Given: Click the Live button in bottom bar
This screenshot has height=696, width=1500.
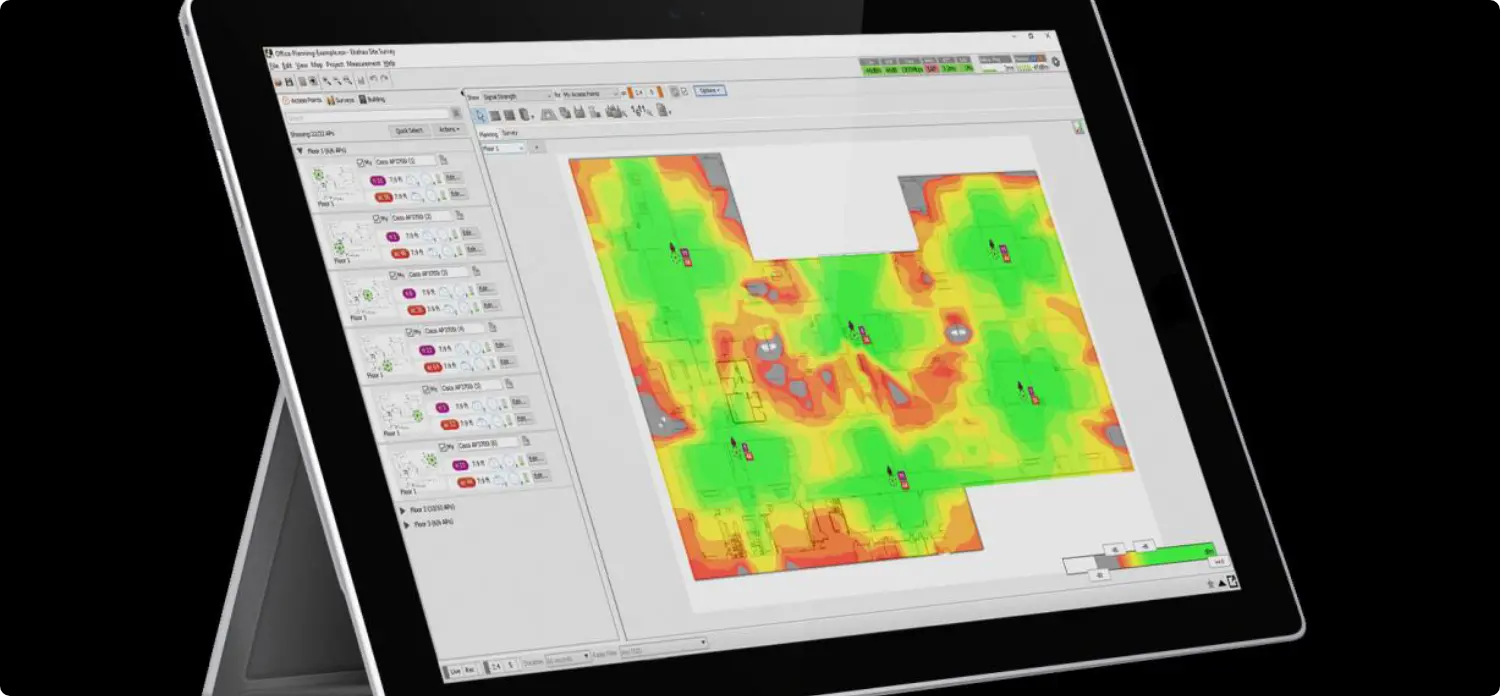Looking at the screenshot, I should coord(455,671).
